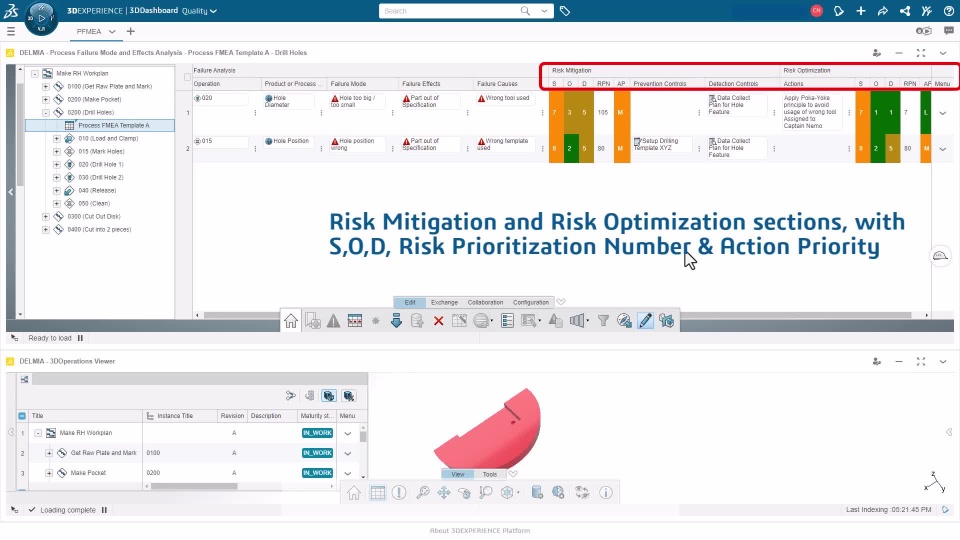Switch to the Configuration toolbar tab
This screenshot has width=960, height=540.
531,302
